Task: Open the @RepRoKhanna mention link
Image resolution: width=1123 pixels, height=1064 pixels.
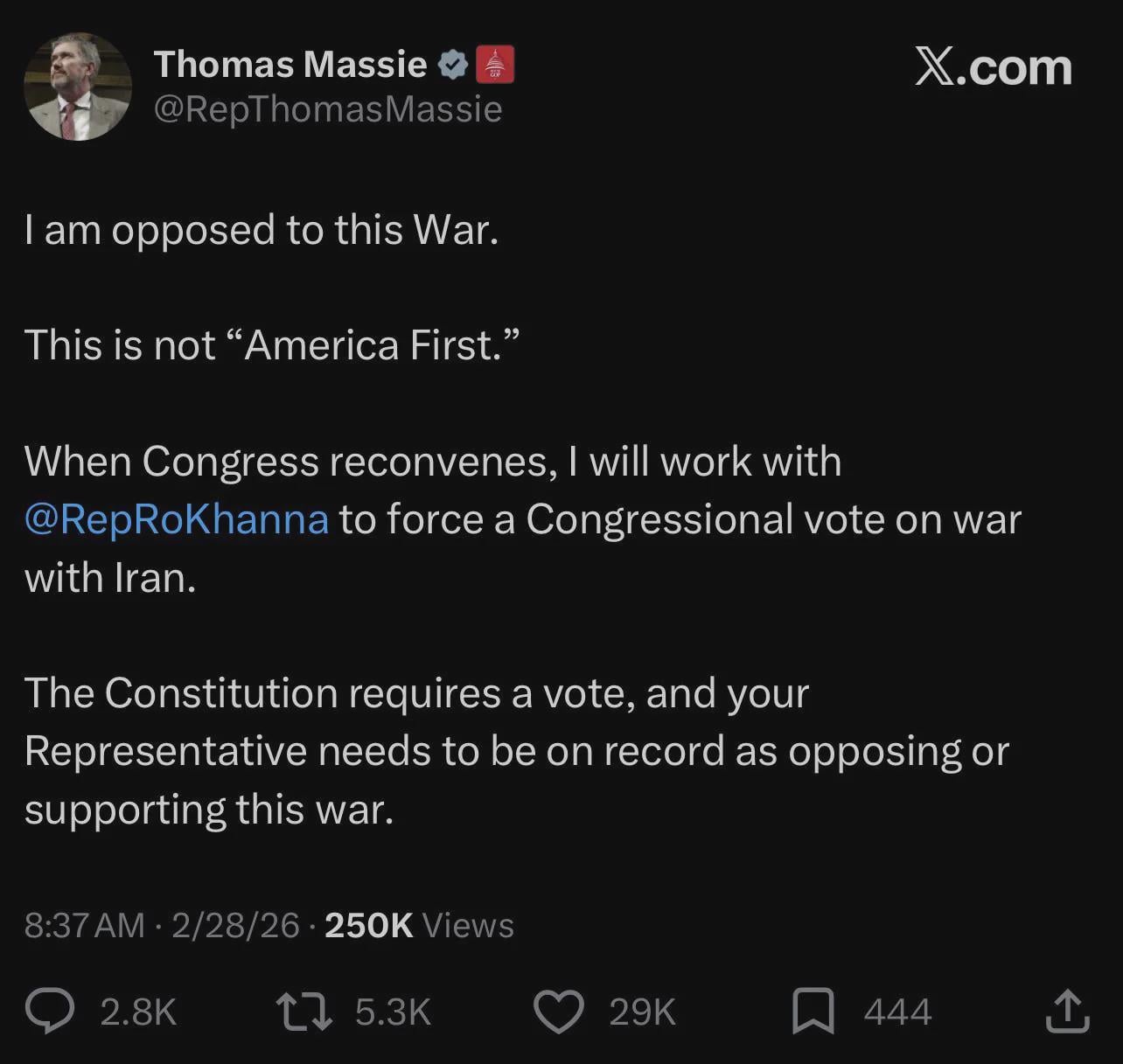Action: 177,518
